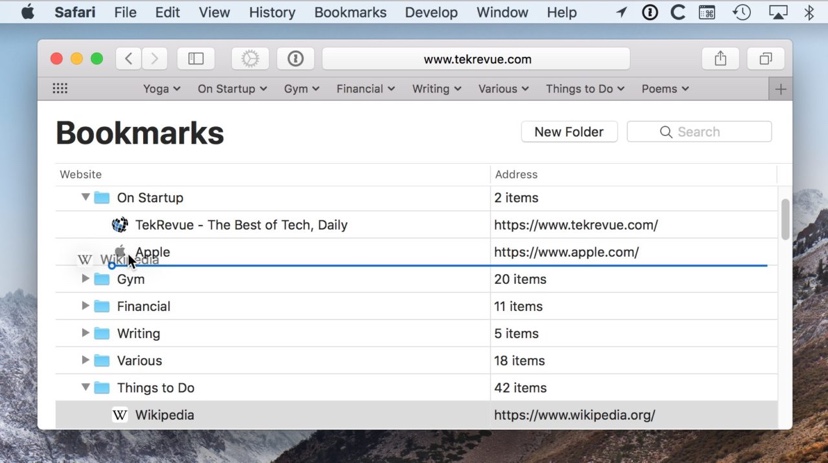The height and width of the screenshot is (463, 828).
Task: Click the New Folder button
Action: [569, 132]
